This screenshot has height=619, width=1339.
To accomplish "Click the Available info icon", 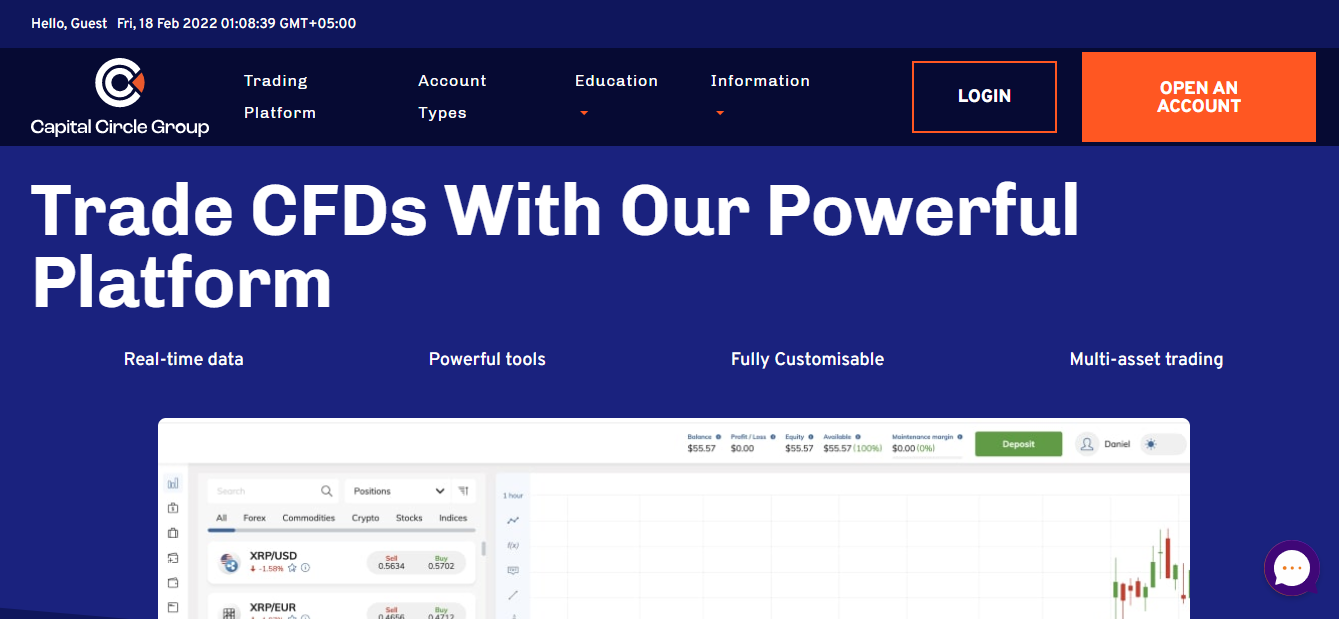I will click(858, 437).
